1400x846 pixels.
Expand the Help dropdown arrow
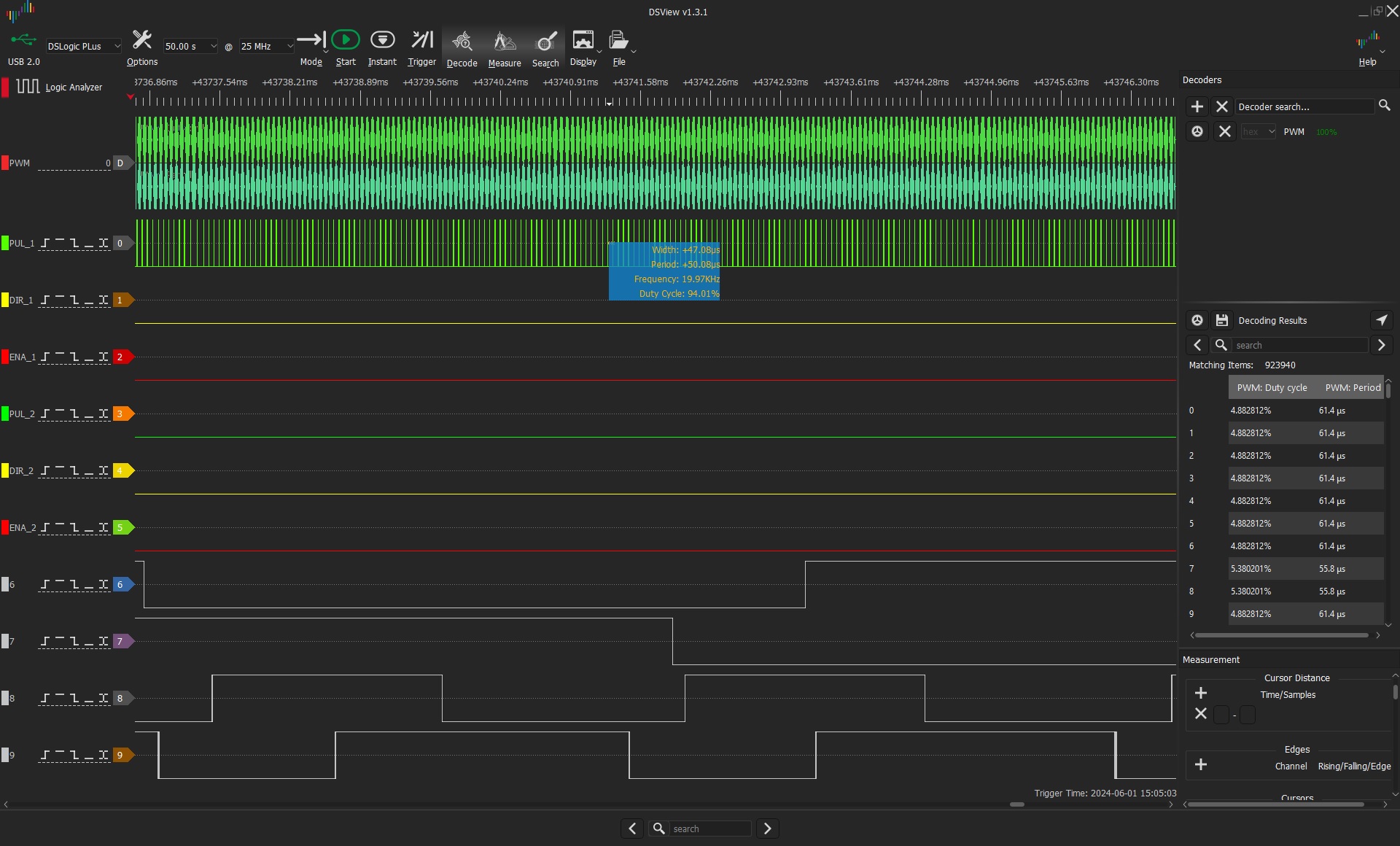1382,52
